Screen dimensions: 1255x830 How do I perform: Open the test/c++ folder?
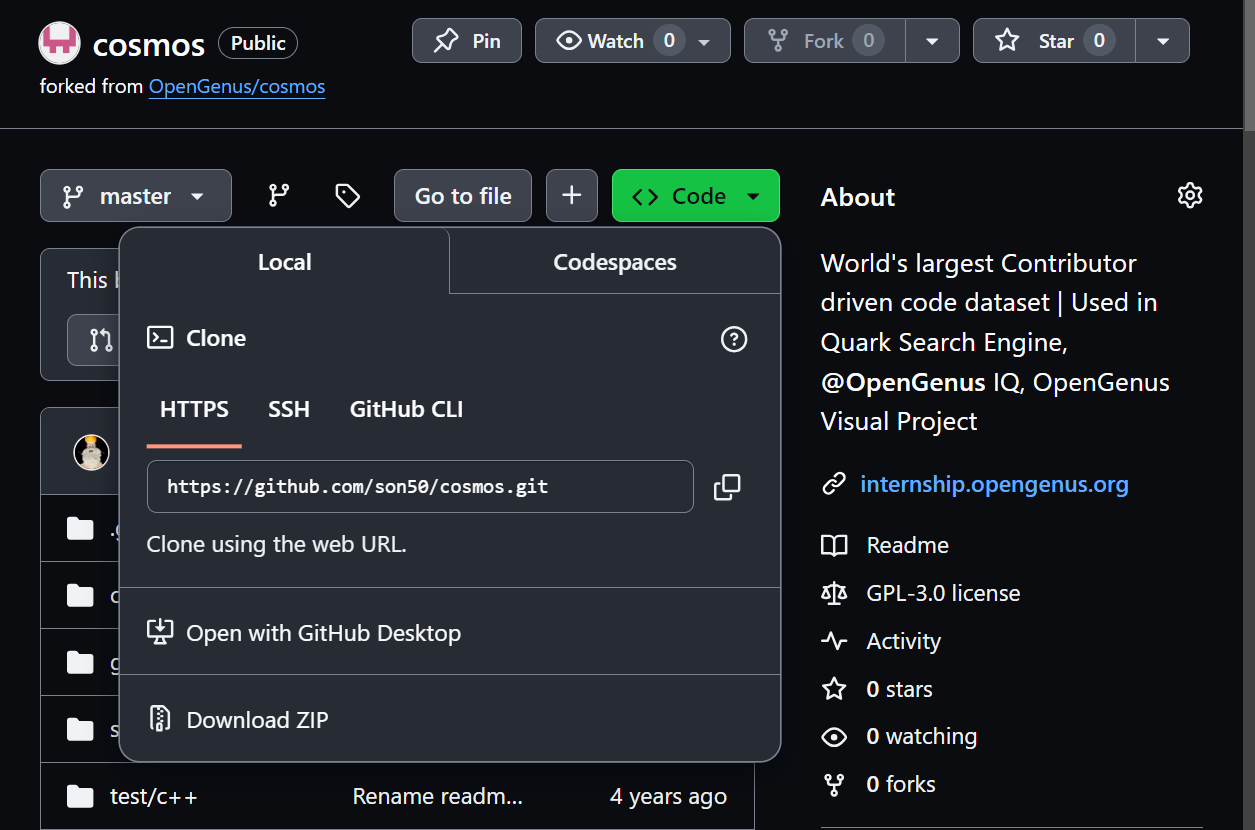coord(153,797)
